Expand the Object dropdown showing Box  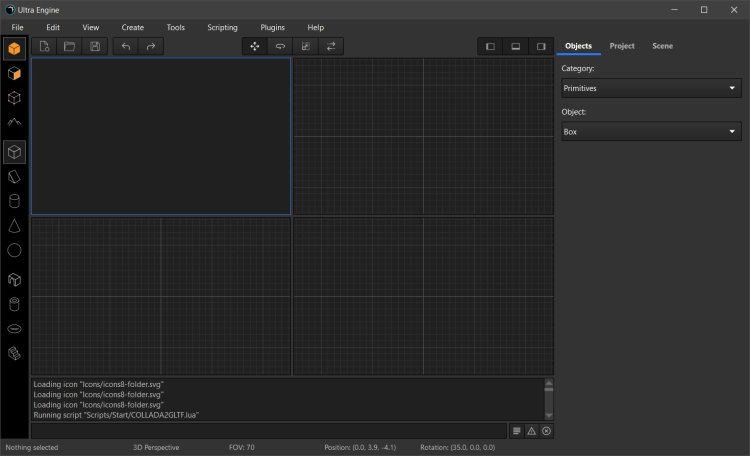click(x=649, y=131)
